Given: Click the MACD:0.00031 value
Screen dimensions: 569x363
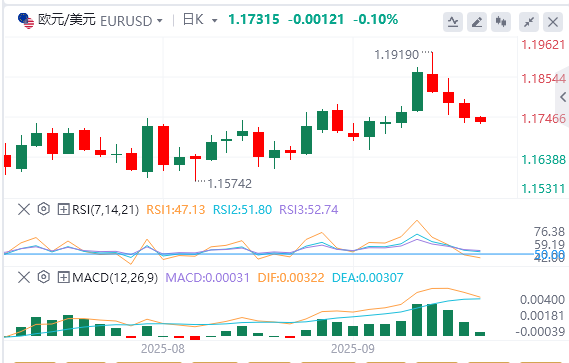Looking at the screenshot, I should (208, 278).
